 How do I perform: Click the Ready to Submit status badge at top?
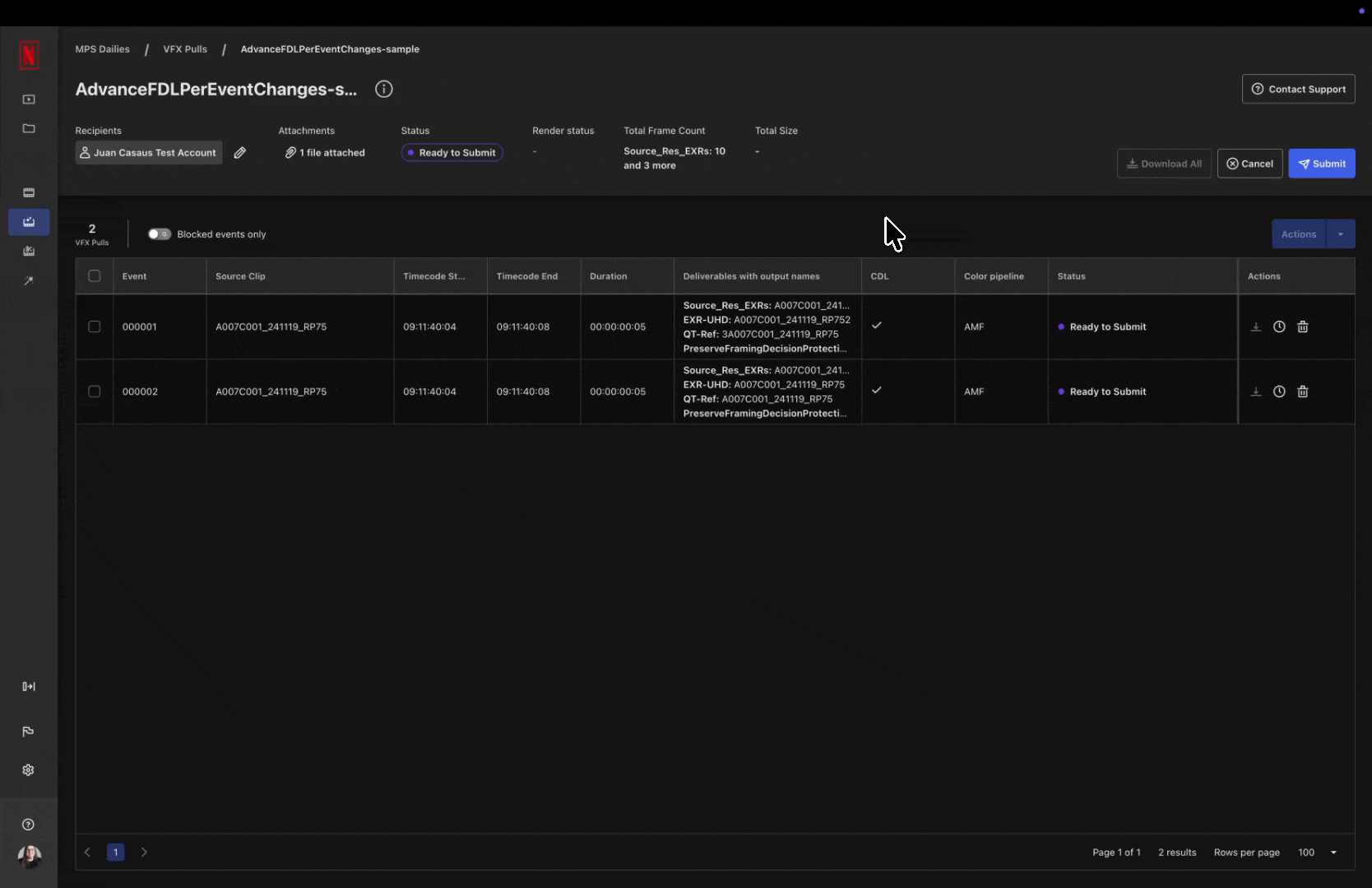[x=452, y=153]
